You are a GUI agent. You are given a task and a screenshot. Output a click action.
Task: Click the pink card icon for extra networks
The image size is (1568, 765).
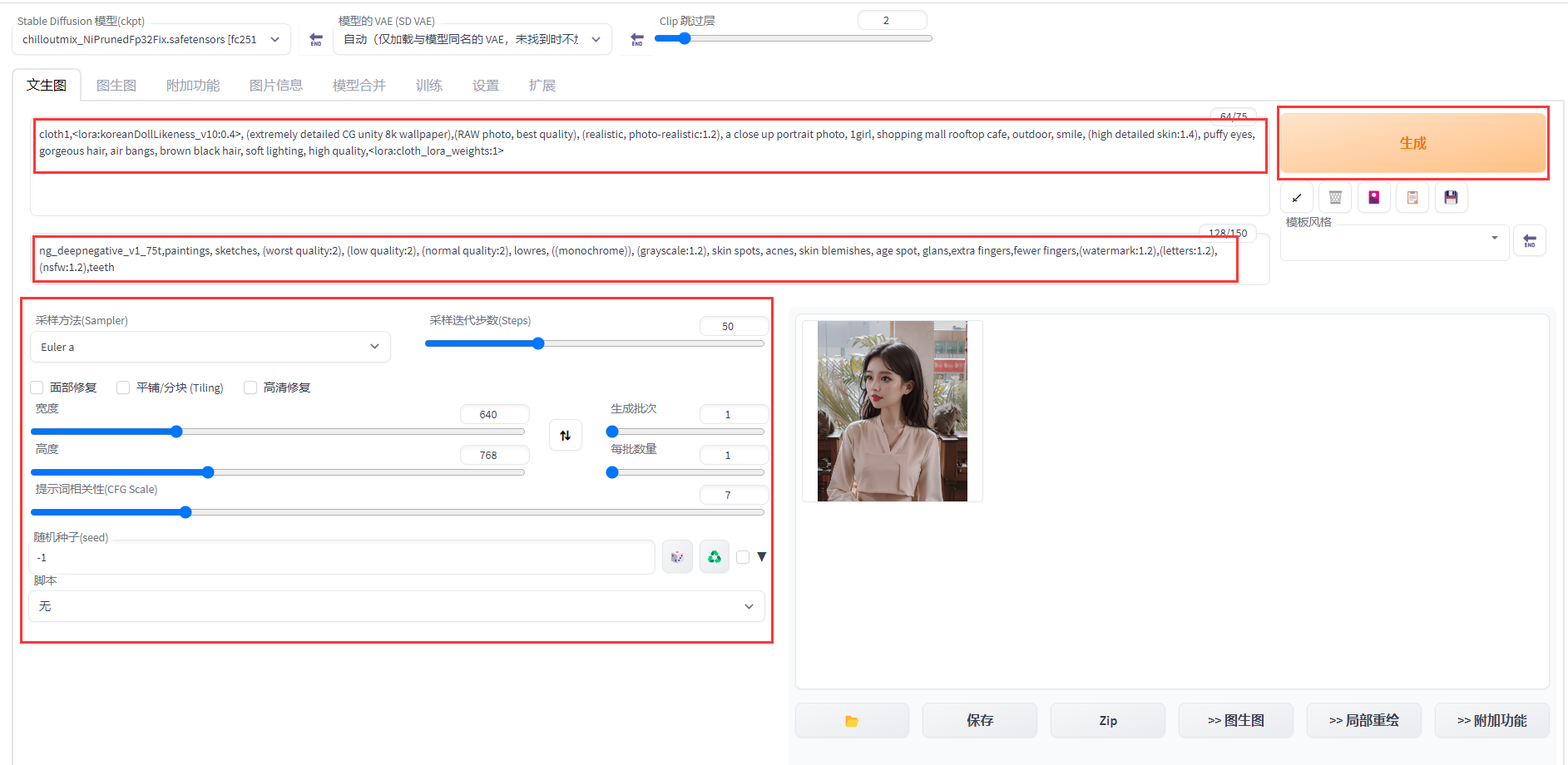[x=1374, y=197]
